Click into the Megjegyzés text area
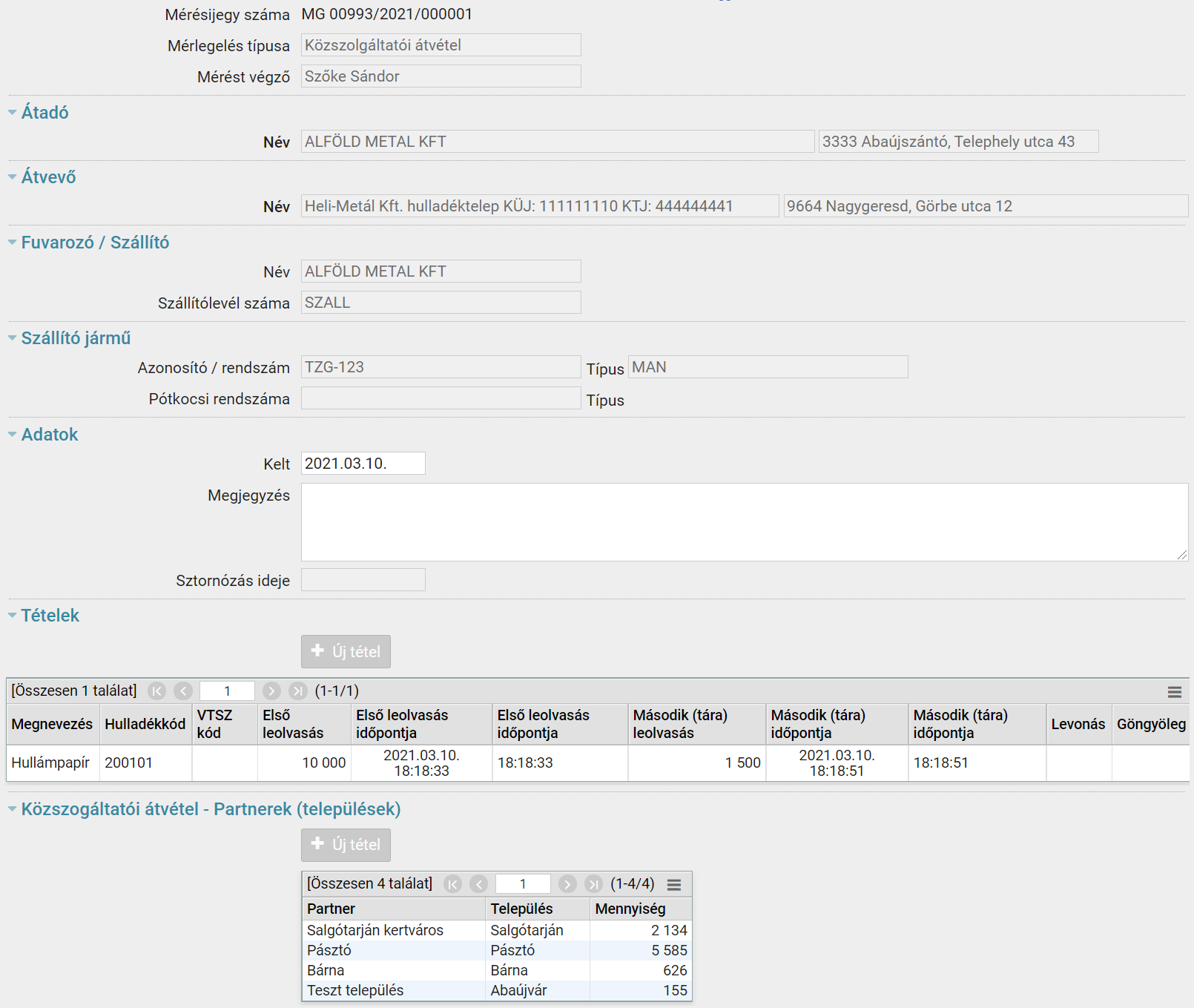The image size is (1194, 1008). click(x=745, y=522)
